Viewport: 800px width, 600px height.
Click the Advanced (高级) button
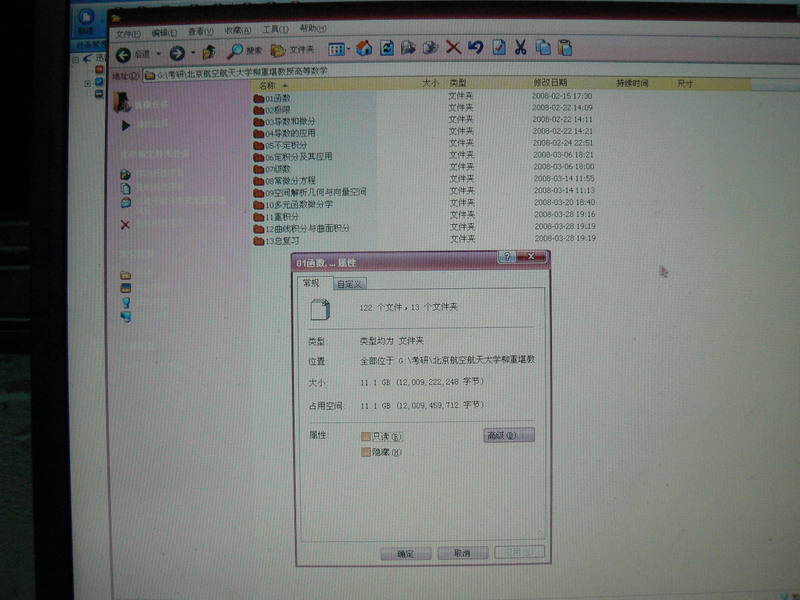(x=509, y=435)
